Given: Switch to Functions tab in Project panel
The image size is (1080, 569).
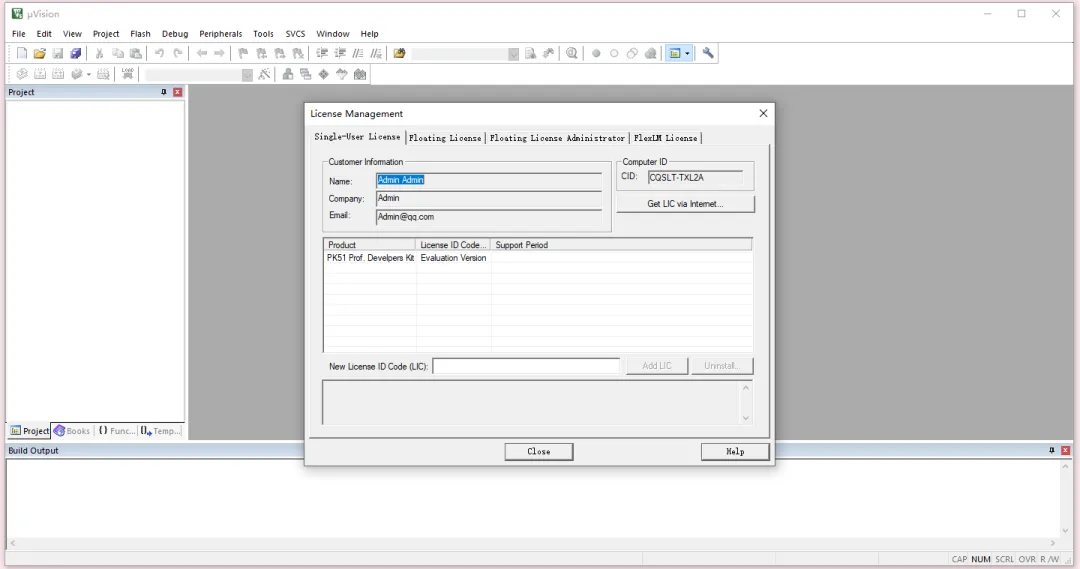Looking at the screenshot, I should [116, 431].
